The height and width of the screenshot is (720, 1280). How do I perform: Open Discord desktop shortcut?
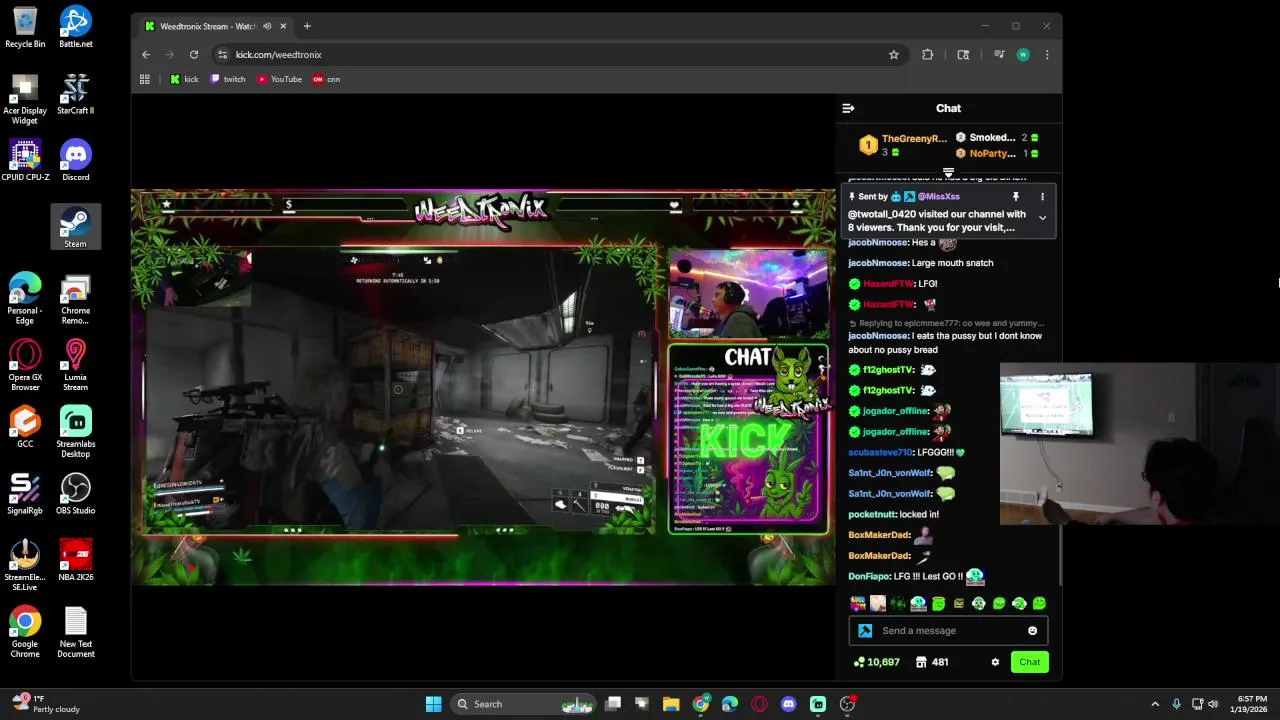pyautogui.click(x=76, y=160)
